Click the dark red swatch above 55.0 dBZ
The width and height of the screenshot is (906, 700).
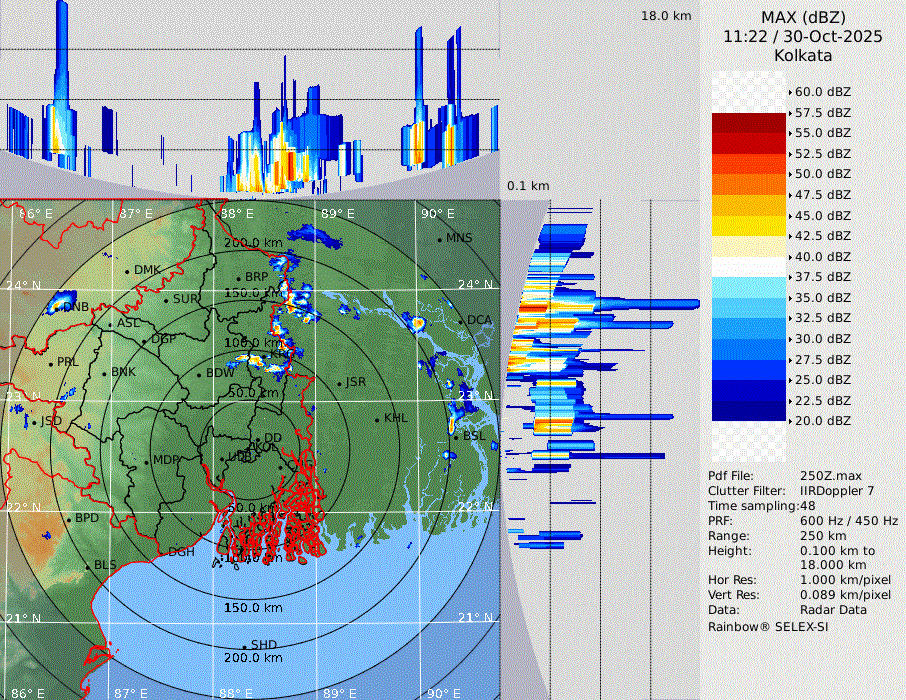point(749,123)
